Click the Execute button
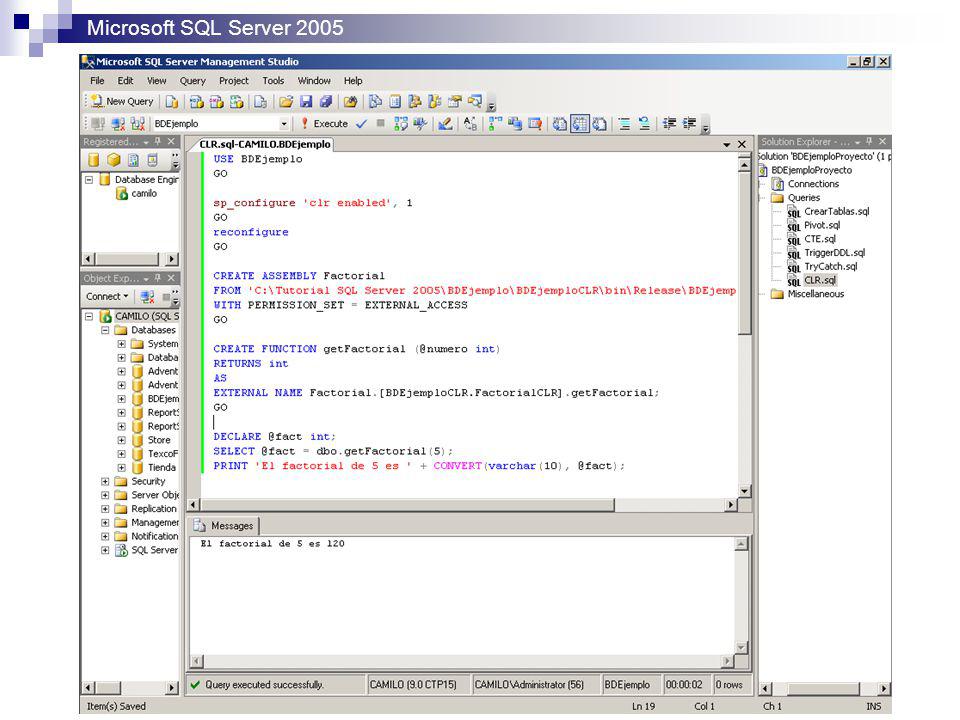 tap(324, 124)
